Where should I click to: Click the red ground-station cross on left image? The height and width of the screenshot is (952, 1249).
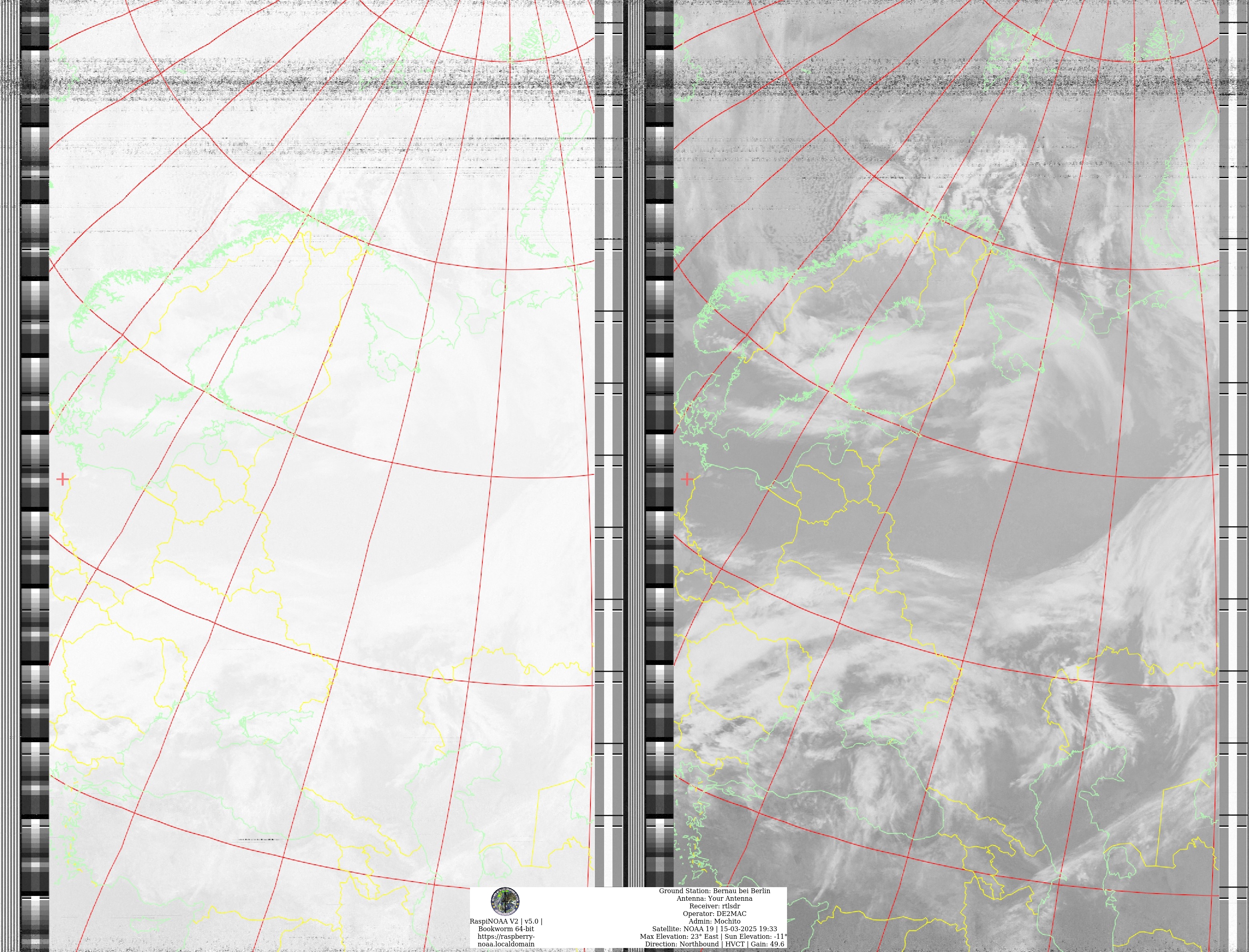[62, 479]
